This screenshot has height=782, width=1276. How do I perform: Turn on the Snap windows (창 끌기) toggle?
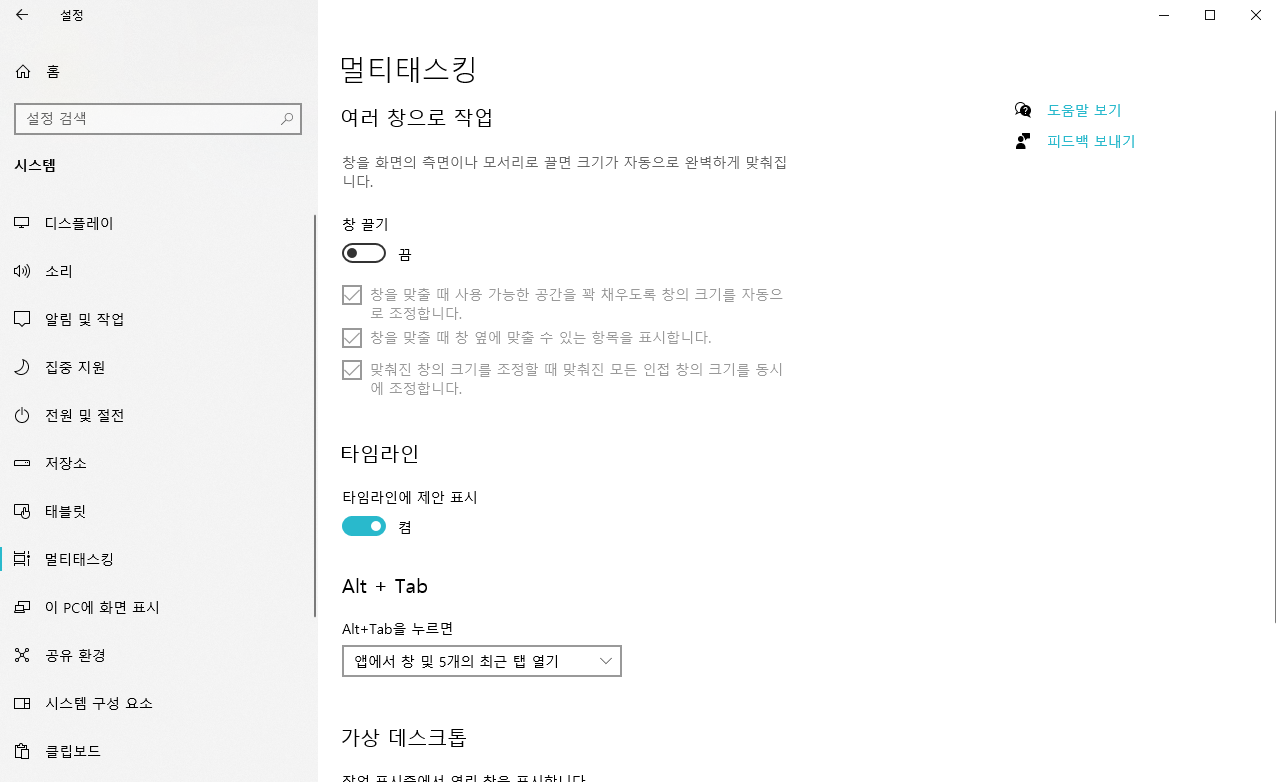364,254
